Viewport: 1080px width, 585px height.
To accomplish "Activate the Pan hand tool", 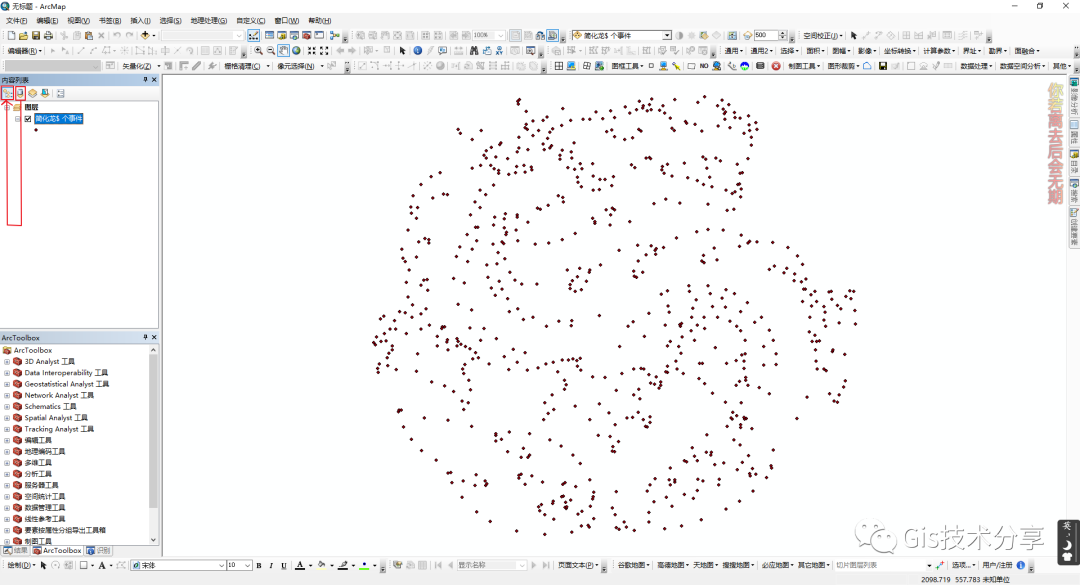I will [284, 50].
